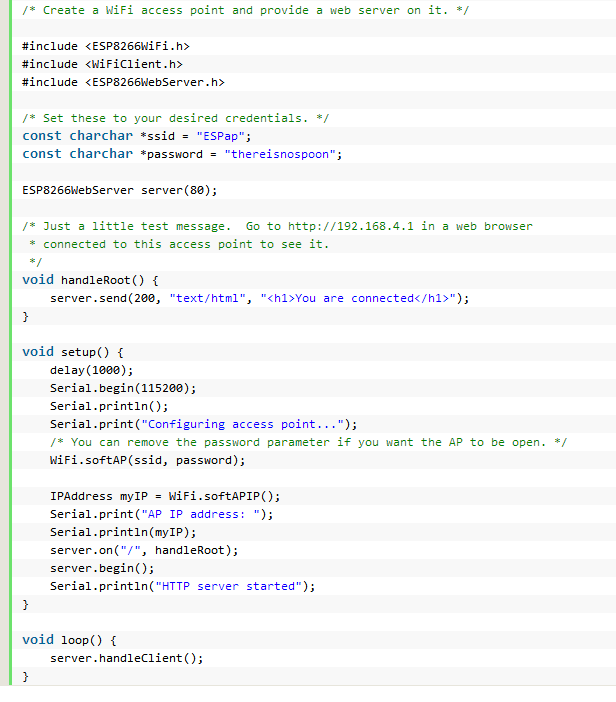
Task: Click the server.send(200, ...) line
Action: pyautogui.click(x=260, y=298)
